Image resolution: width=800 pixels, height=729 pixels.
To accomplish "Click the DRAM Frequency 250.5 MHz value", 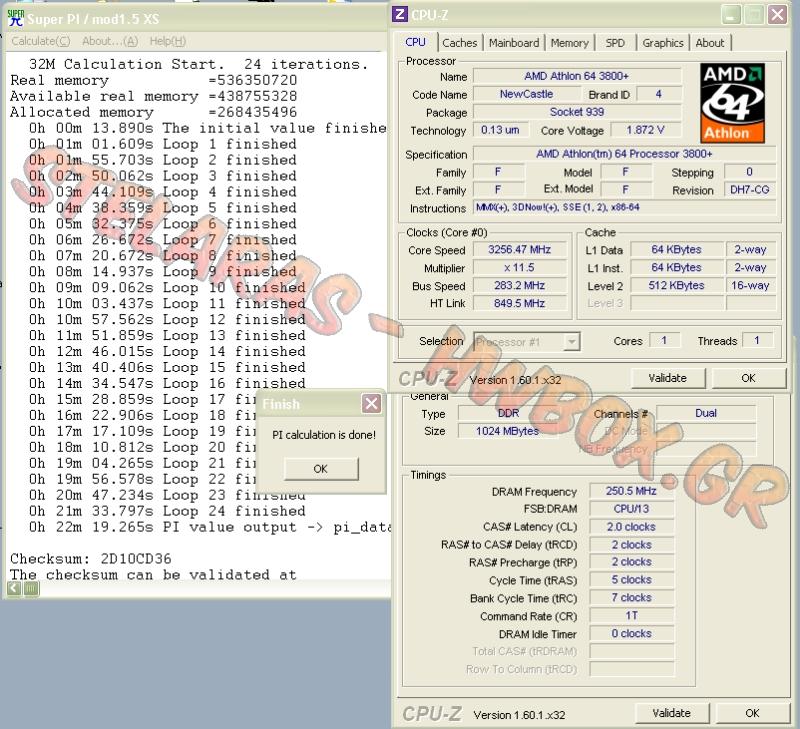I will (x=631, y=491).
